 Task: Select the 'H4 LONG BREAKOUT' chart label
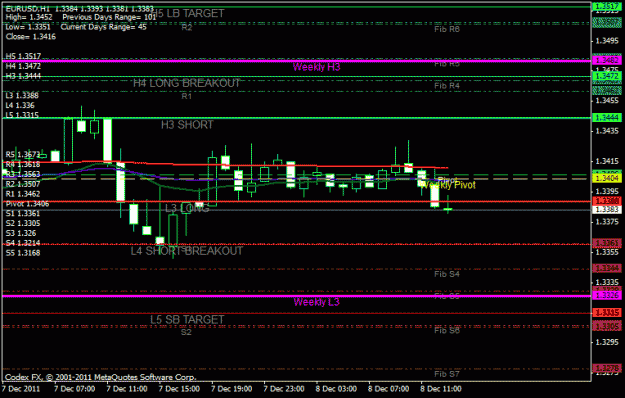coord(187,83)
